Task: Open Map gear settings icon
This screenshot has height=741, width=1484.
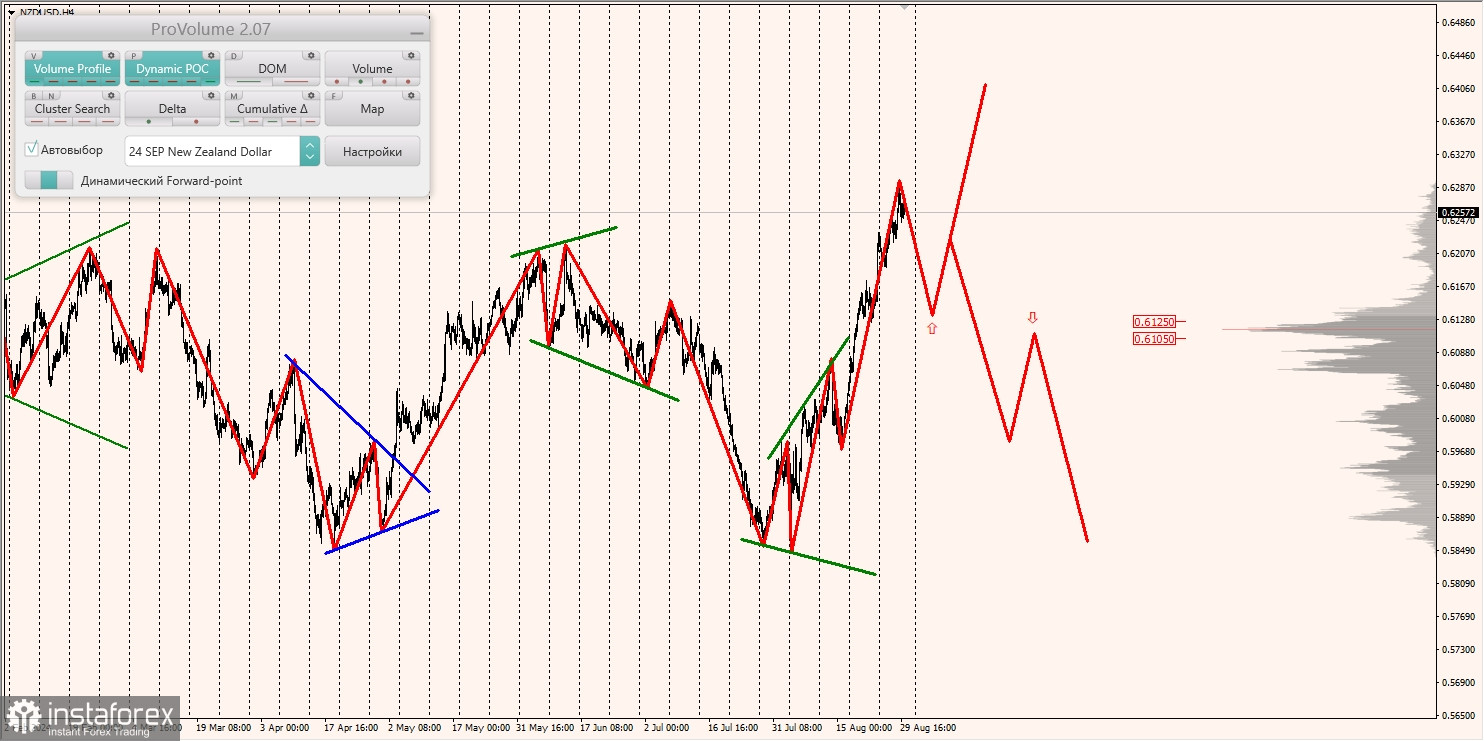Action: [x=411, y=96]
